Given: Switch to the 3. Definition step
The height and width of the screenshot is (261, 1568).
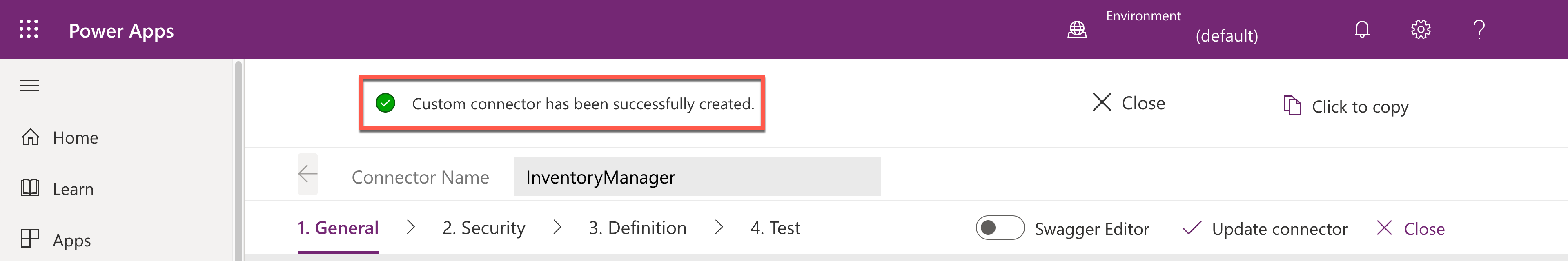Looking at the screenshot, I should pyautogui.click(x=637, y=228).
